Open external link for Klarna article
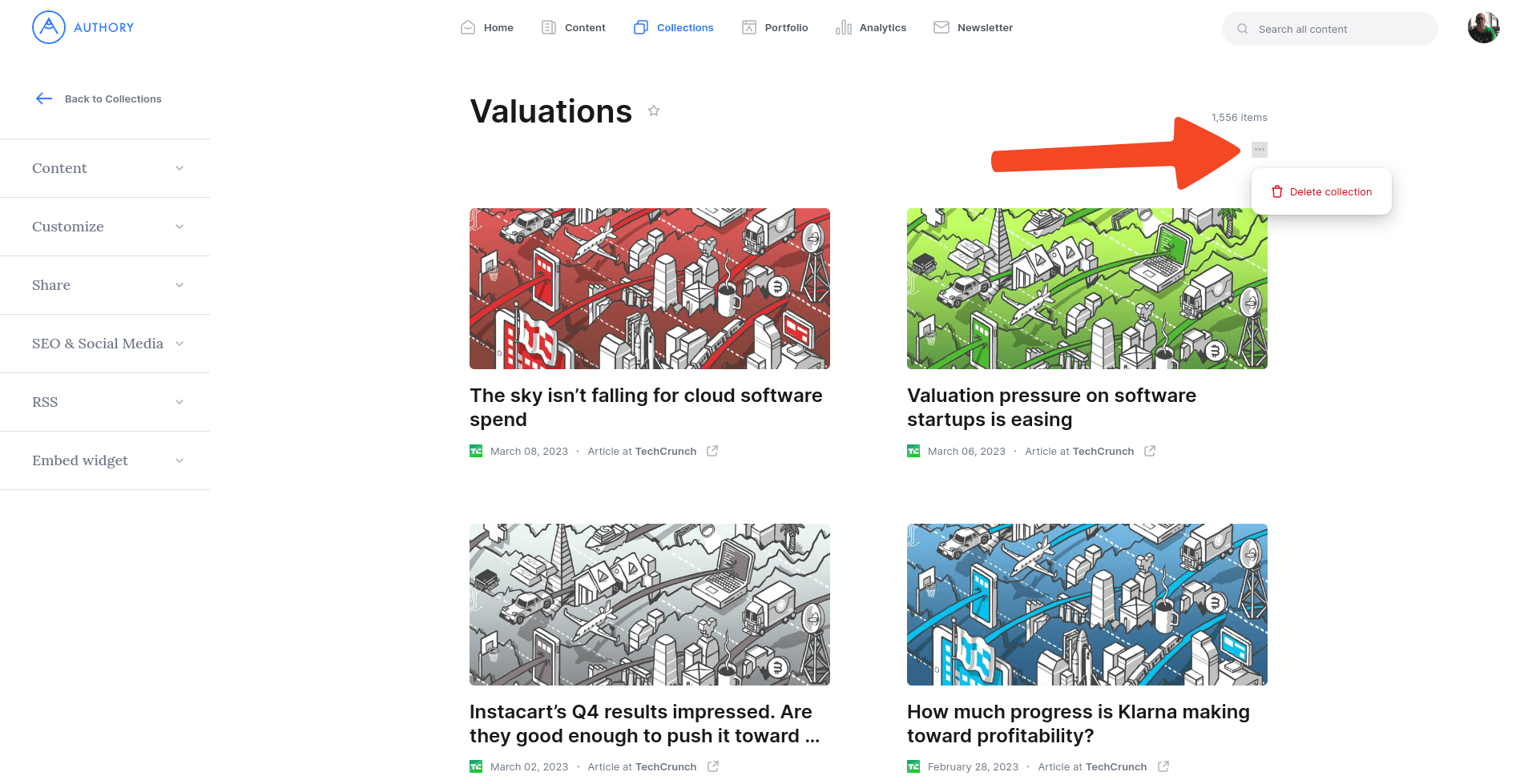 coord(1163,766)
